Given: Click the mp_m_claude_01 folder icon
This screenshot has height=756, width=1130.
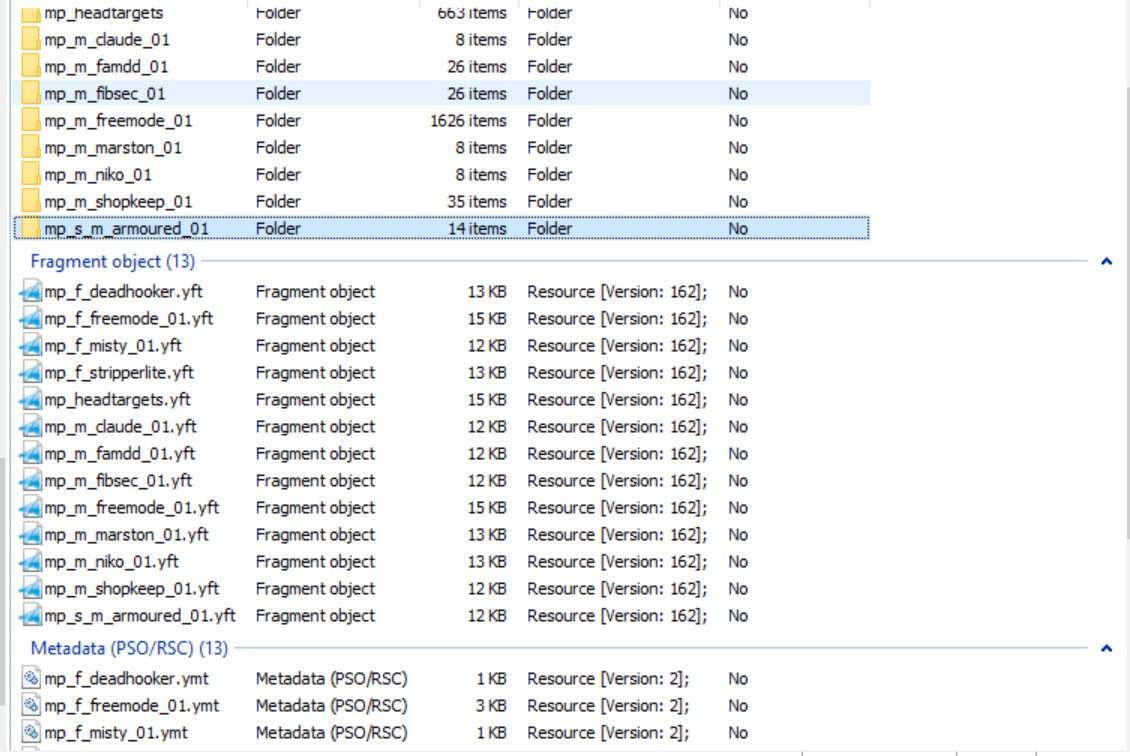Looking at the screenshot, I should point(30,40).
